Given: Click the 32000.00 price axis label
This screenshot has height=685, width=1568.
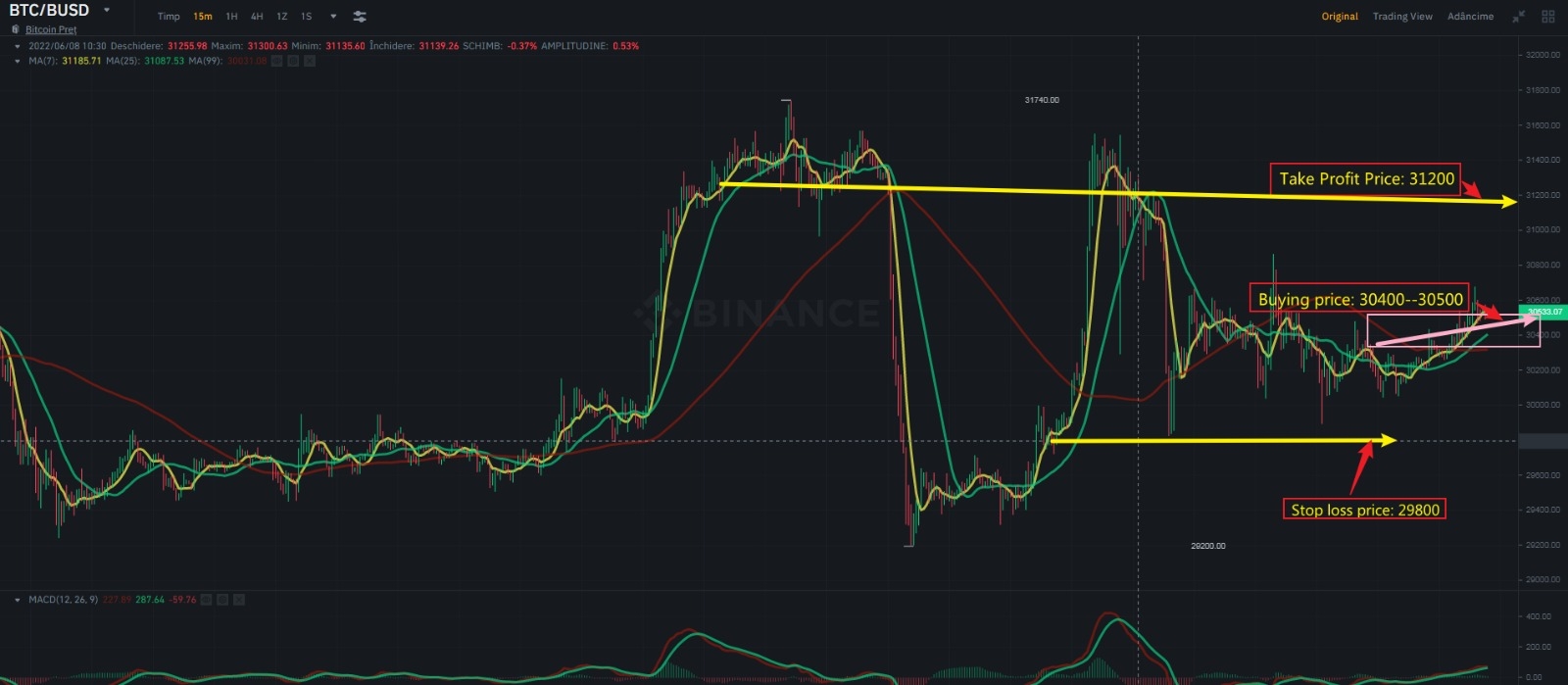Looking at the screenshot, I should (1543, 55).
